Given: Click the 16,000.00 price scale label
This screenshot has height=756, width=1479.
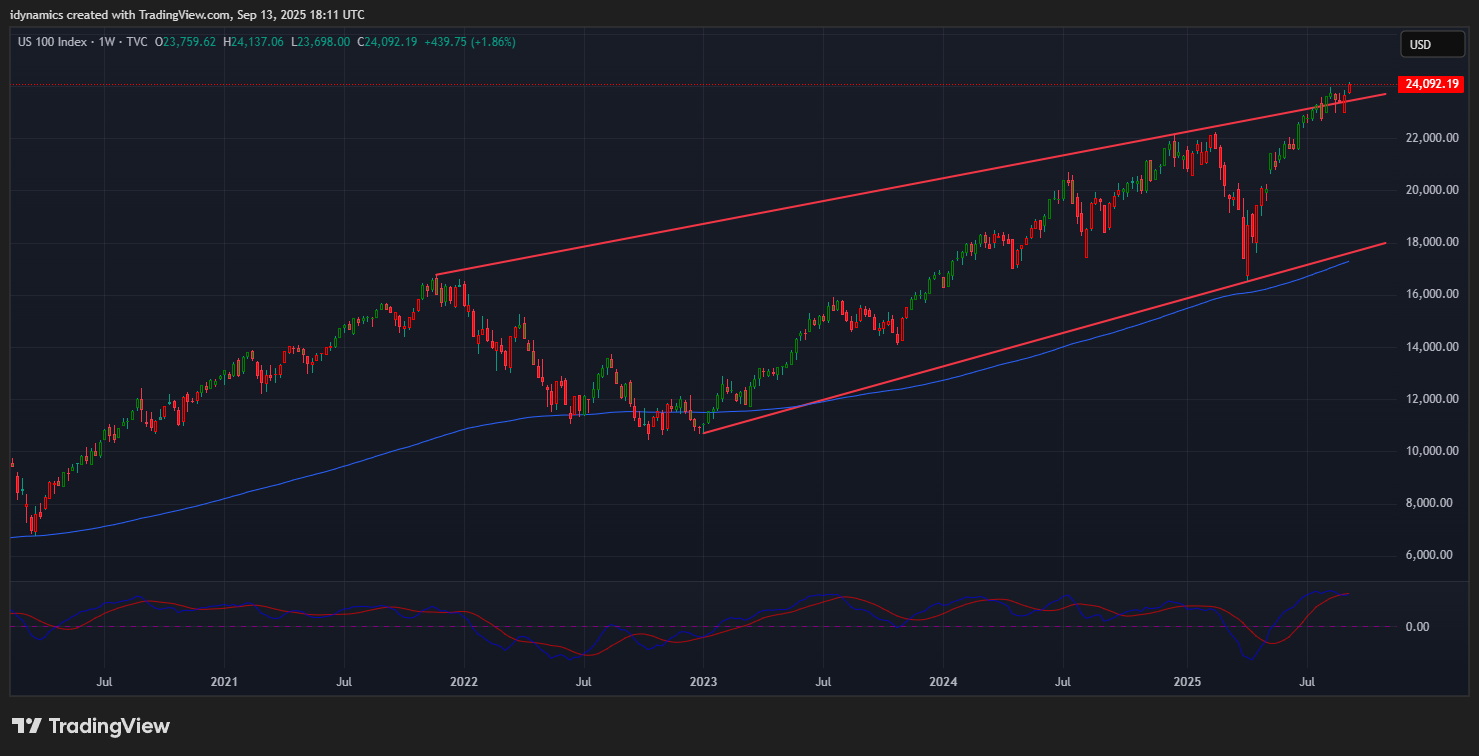Looking at the screenshot, I should [x=1428, y=294].
